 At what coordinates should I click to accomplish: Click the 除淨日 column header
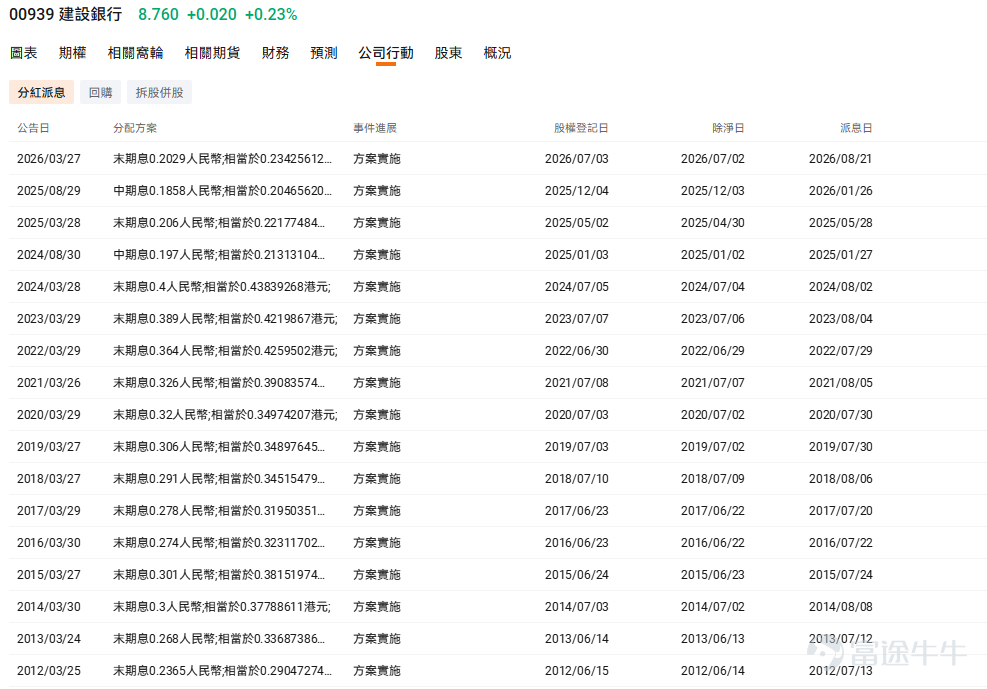[x=728, y=128]
